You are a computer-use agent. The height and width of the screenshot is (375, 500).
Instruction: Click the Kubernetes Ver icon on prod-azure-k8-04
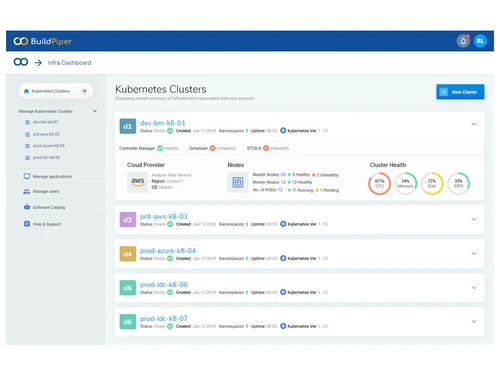283,258
